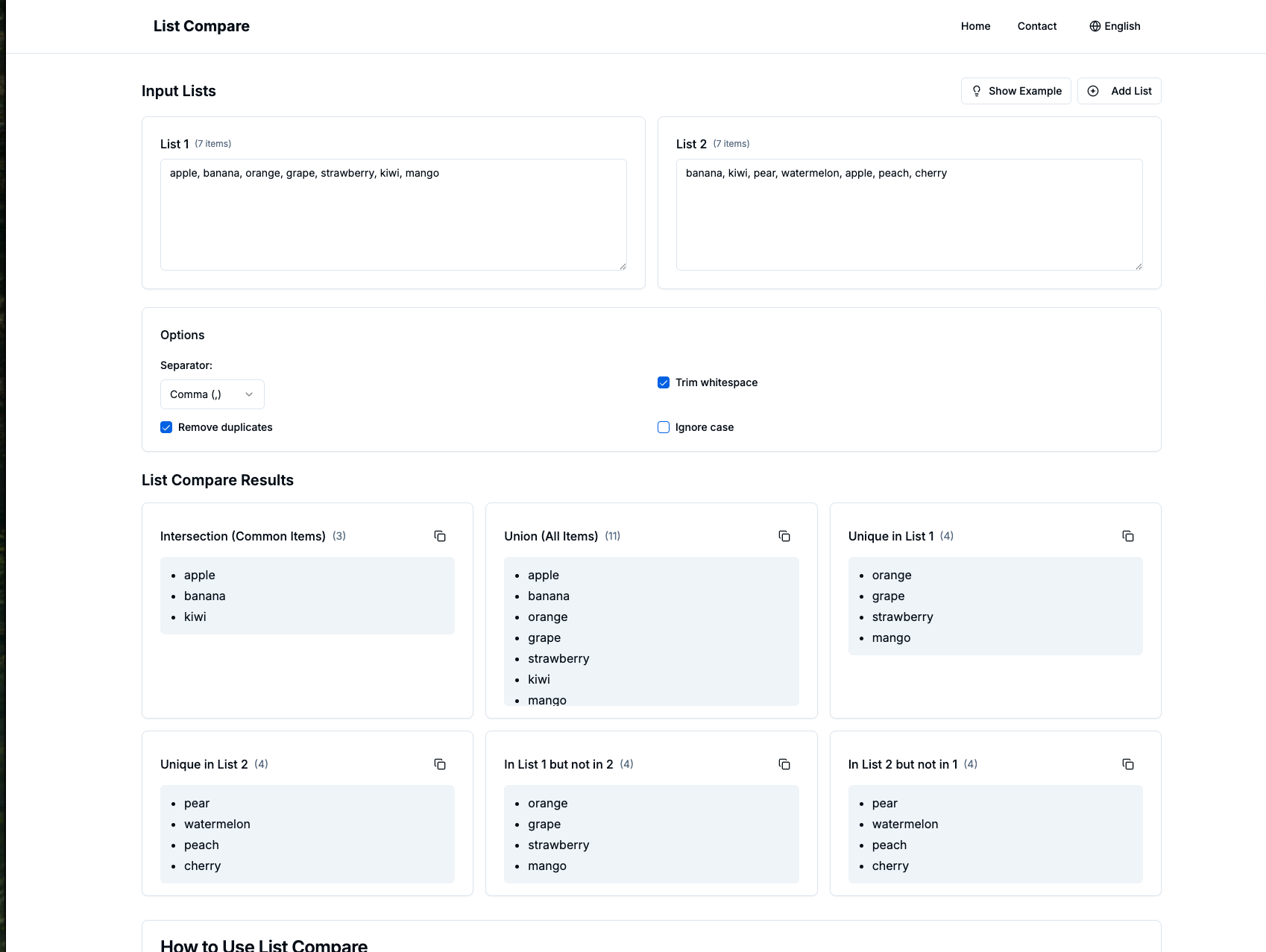Click 'watermelon' in Unique in List 2

click(x=217, y=824)
